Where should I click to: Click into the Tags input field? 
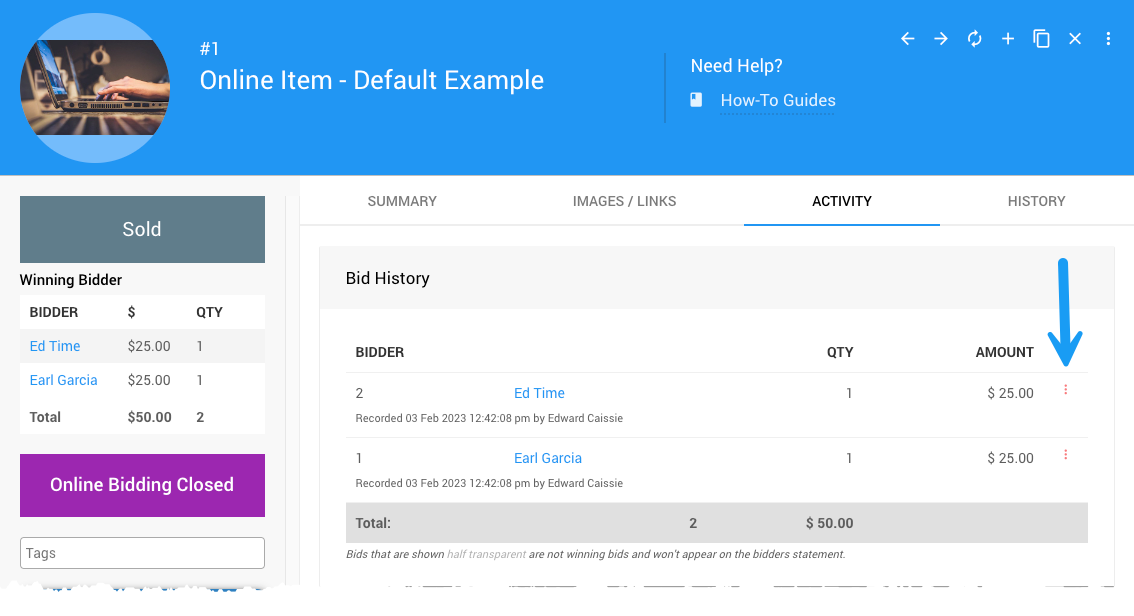142,553
